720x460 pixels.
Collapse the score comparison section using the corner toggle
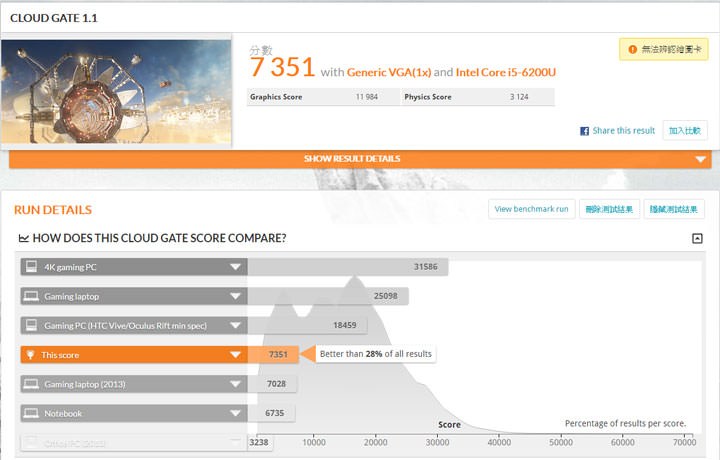(697, 238)
